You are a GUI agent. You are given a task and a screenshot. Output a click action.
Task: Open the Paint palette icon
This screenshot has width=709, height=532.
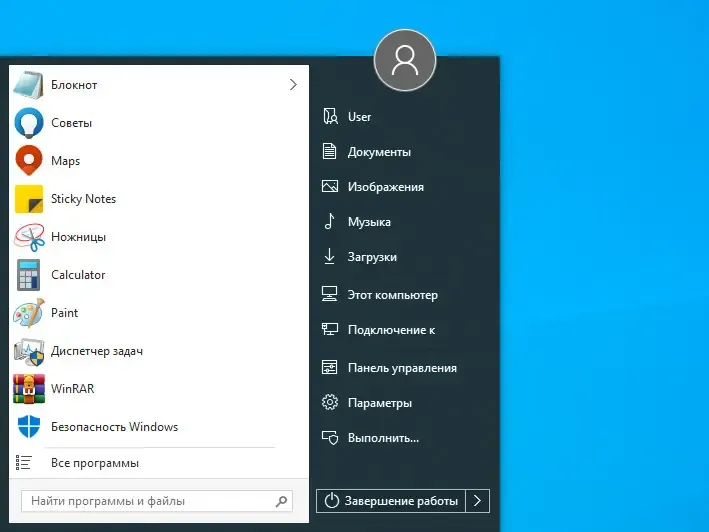[29, 313]
